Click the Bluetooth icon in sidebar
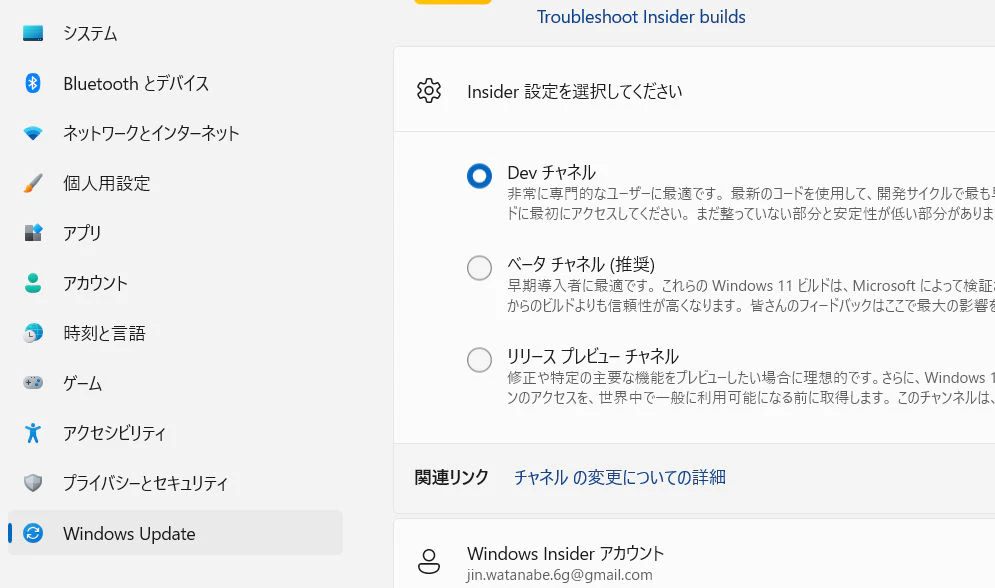This screenshot has width=995, height=588. coord(33,83)
